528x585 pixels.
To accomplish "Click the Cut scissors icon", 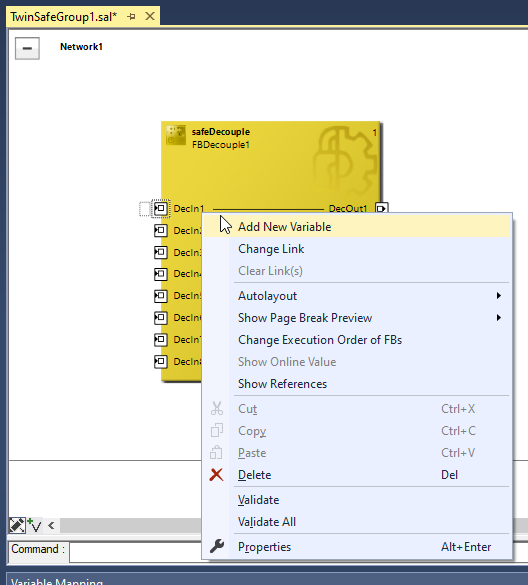I will (217, 409).
